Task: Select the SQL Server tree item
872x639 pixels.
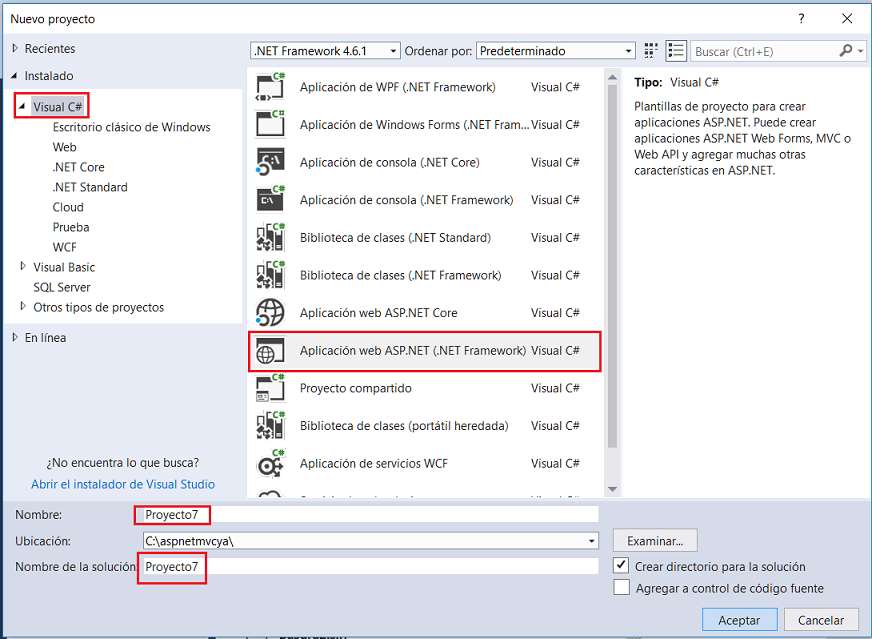Action: (x=62, y=287)
